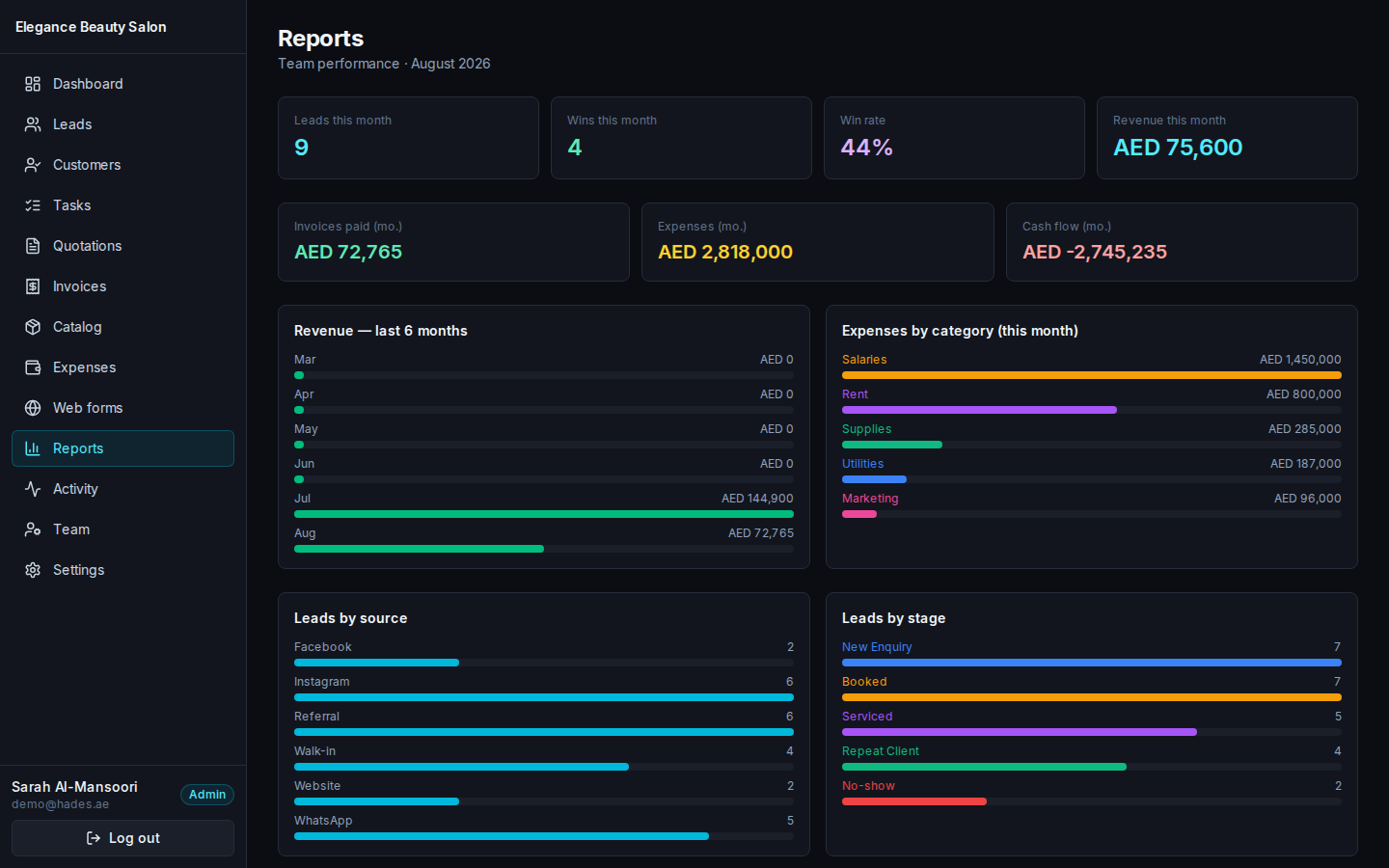1389x868 pixels.
Task: Click the Log out button
Action: (123, 838)
